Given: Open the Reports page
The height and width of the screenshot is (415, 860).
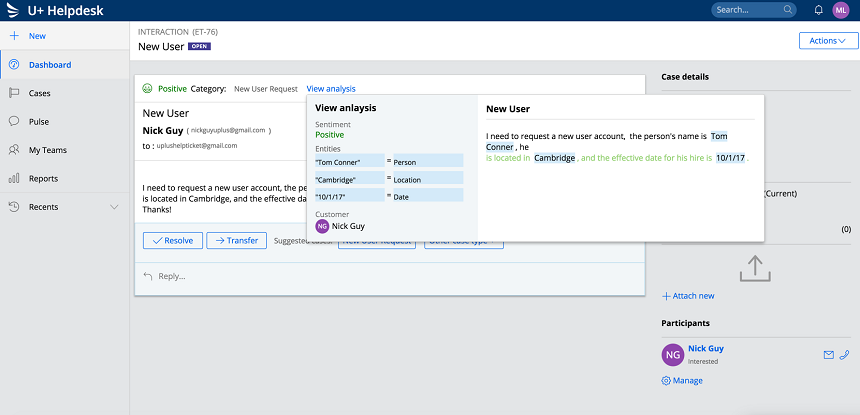Looking at the screenshot, I should click(x=43, y=178).
